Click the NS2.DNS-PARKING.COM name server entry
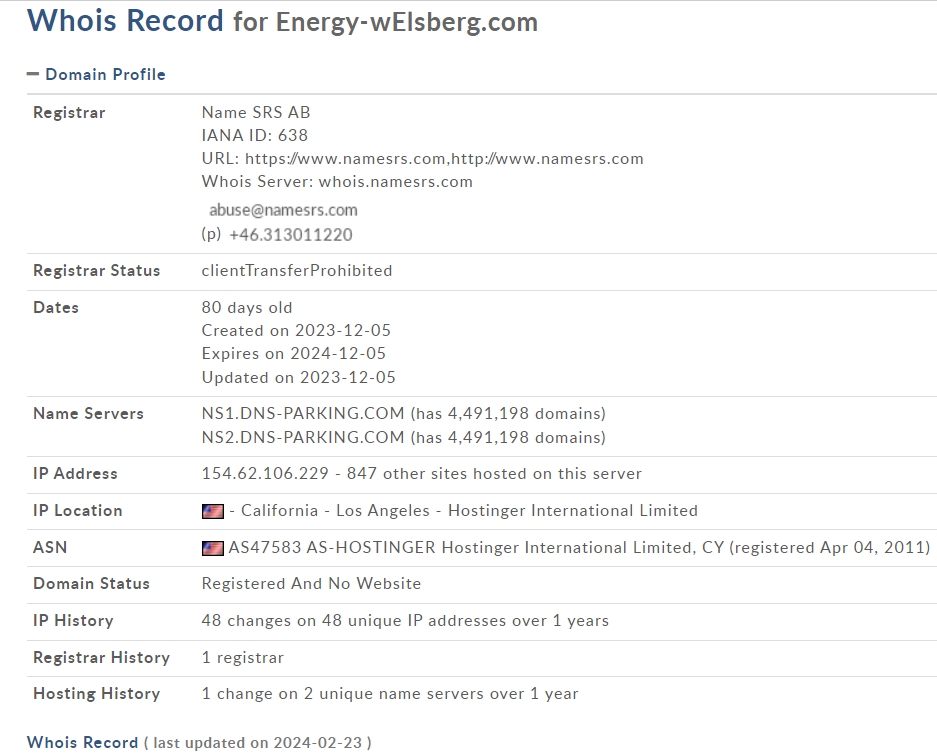 pyautogui.click(x=404, y=438)
